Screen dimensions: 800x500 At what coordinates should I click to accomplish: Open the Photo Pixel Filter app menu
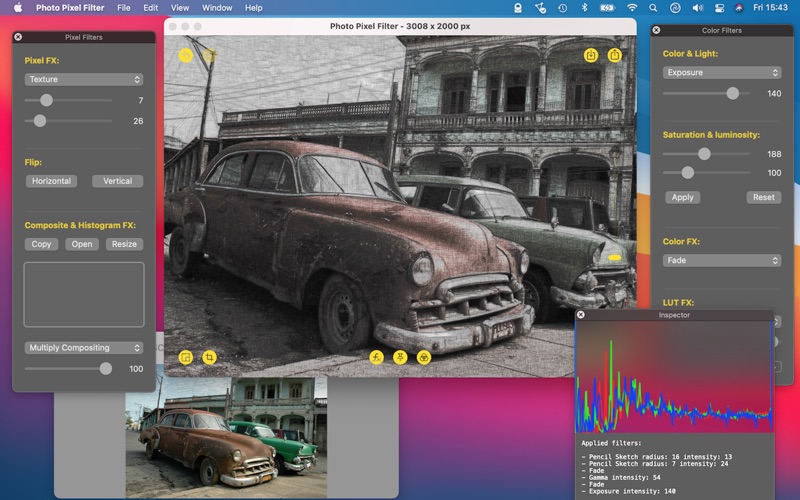click(x=70, y=8)
